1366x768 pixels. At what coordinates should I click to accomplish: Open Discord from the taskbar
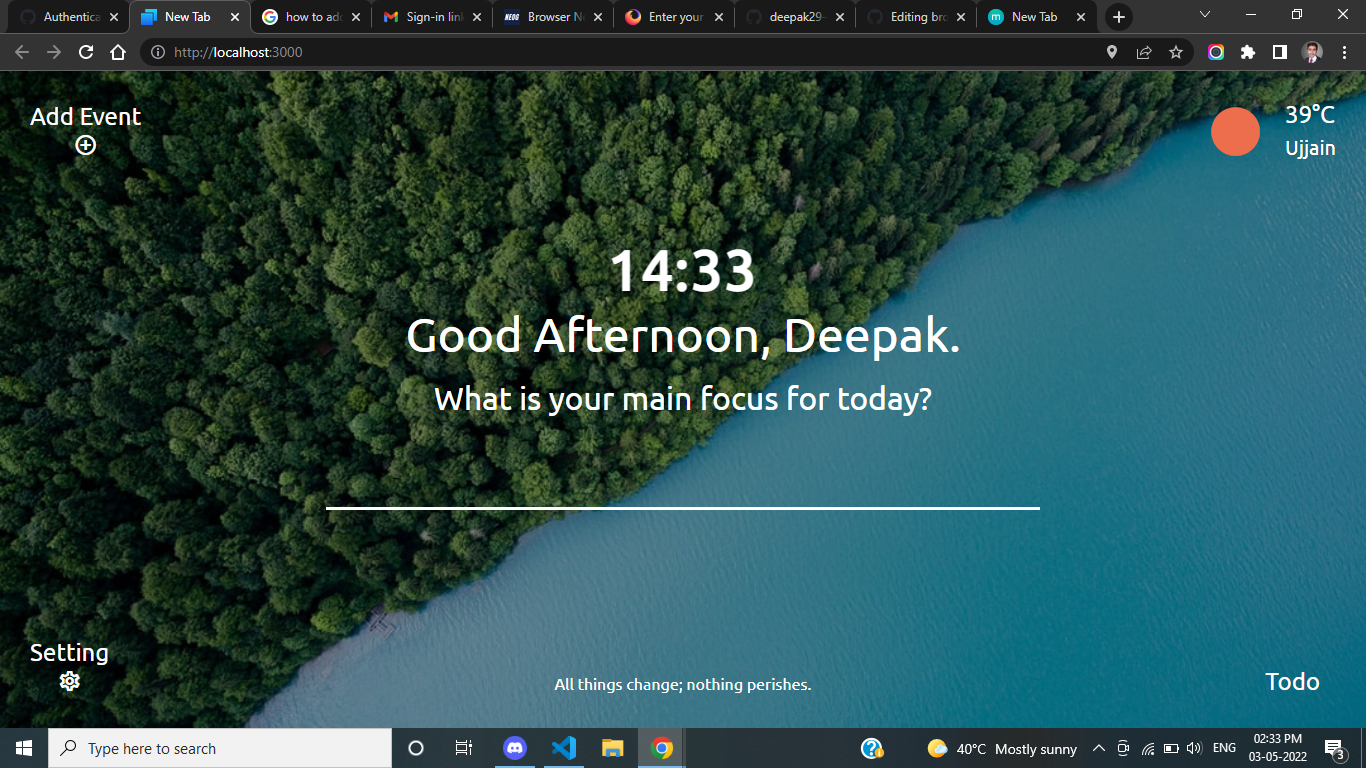click(x=515, y=748)
